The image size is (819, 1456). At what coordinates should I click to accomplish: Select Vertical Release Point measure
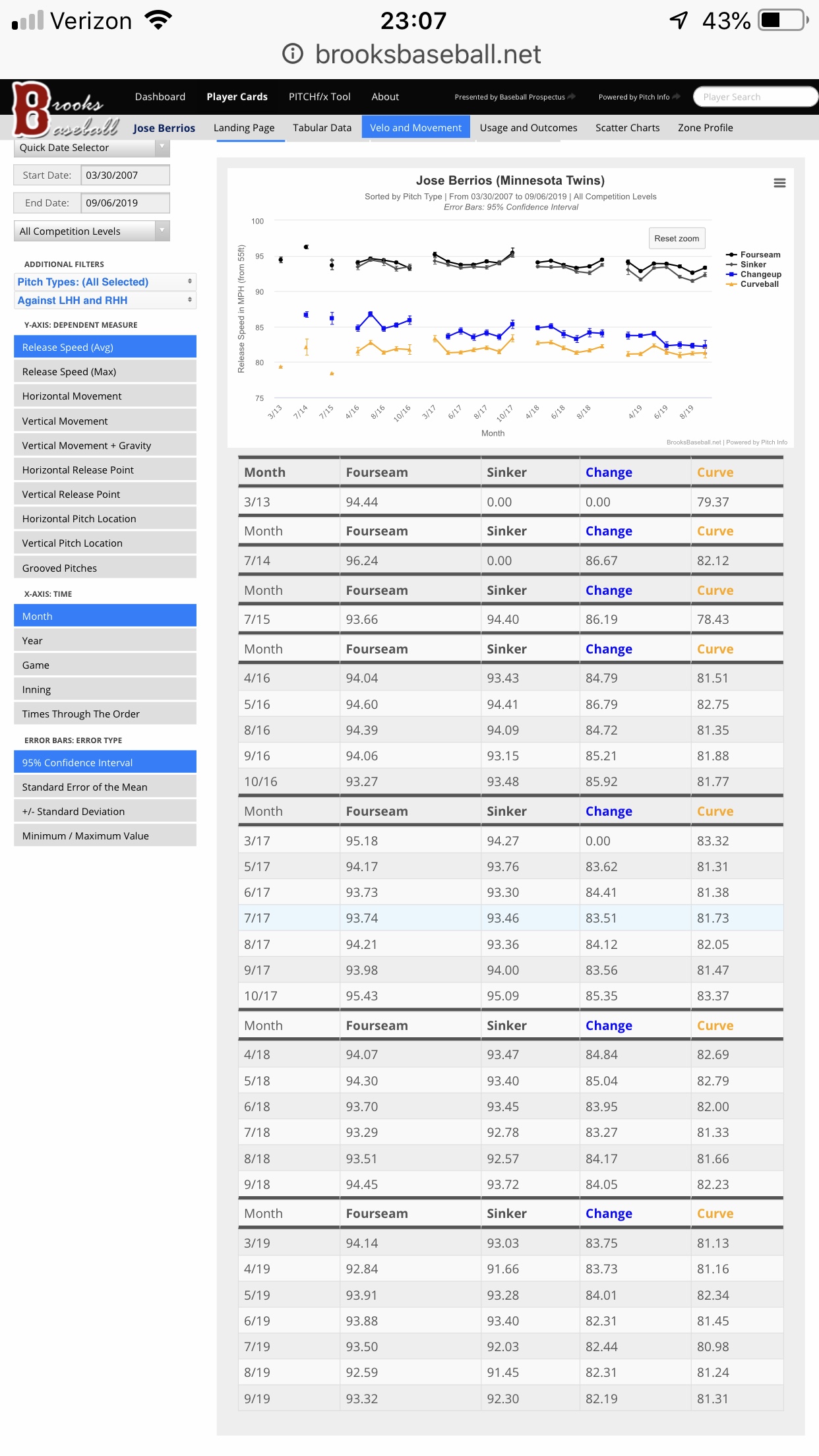(105, 494)
